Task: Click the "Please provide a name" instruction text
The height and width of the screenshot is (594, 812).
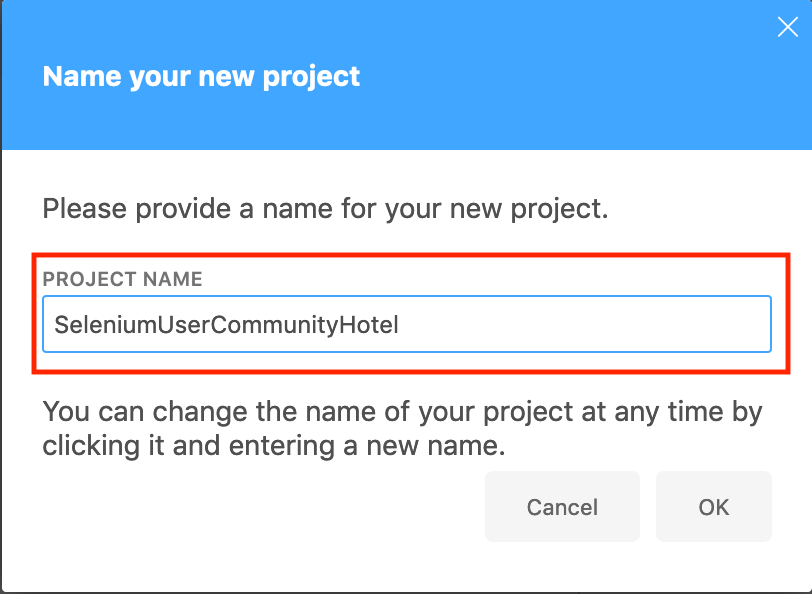Action: coord(325,210)
